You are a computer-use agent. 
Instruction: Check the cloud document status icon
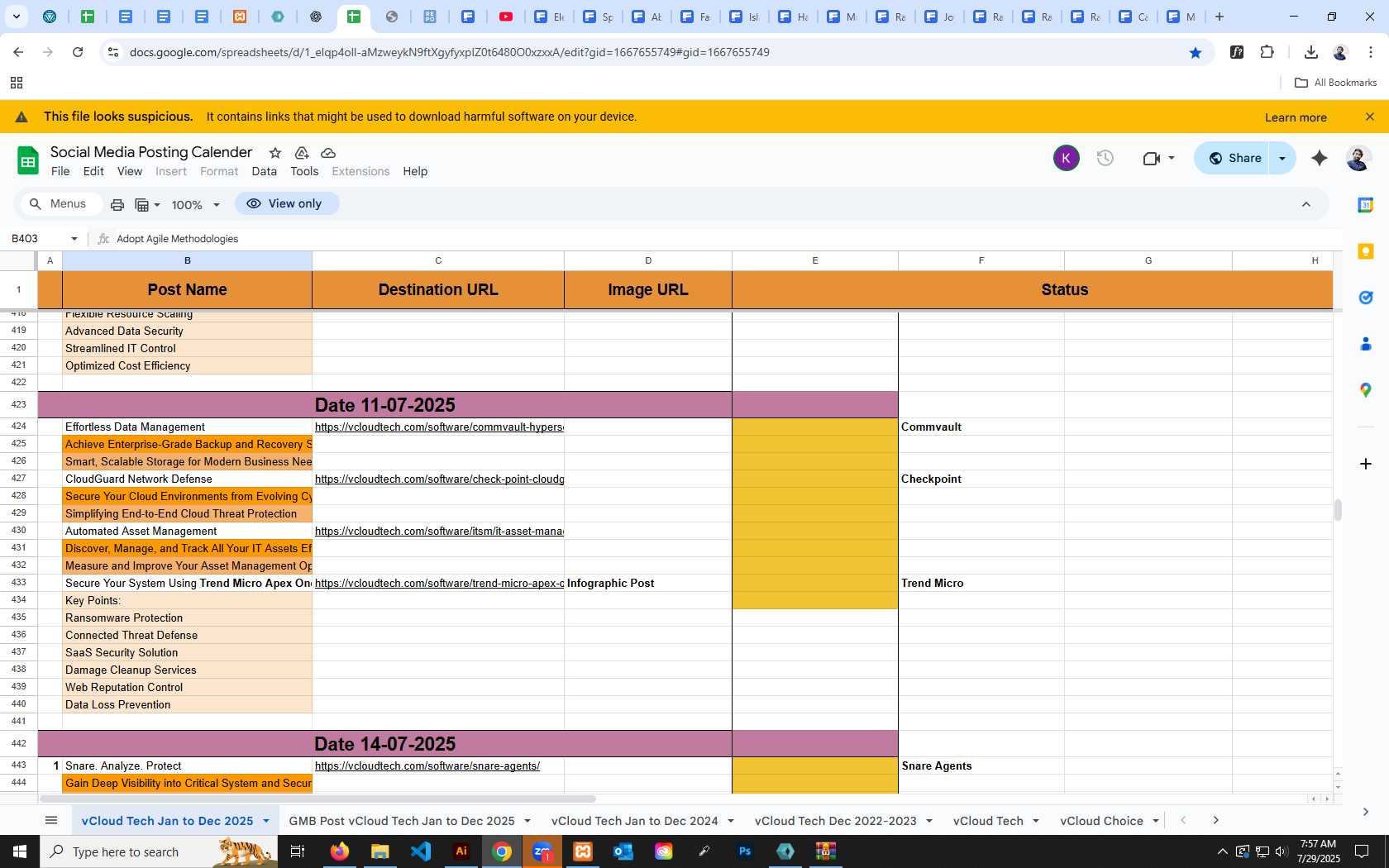328,153
